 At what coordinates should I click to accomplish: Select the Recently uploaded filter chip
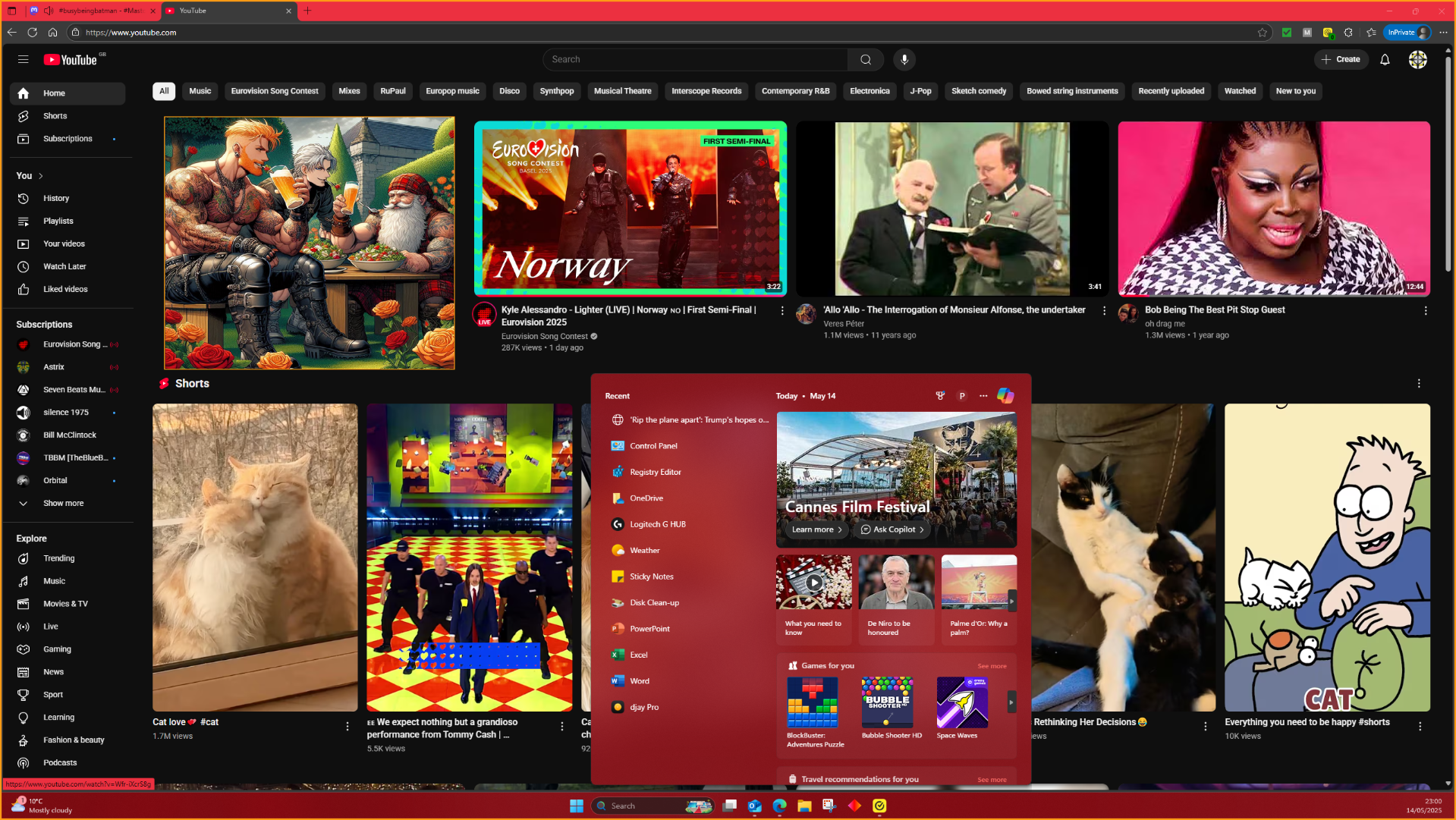point(1171,91)
